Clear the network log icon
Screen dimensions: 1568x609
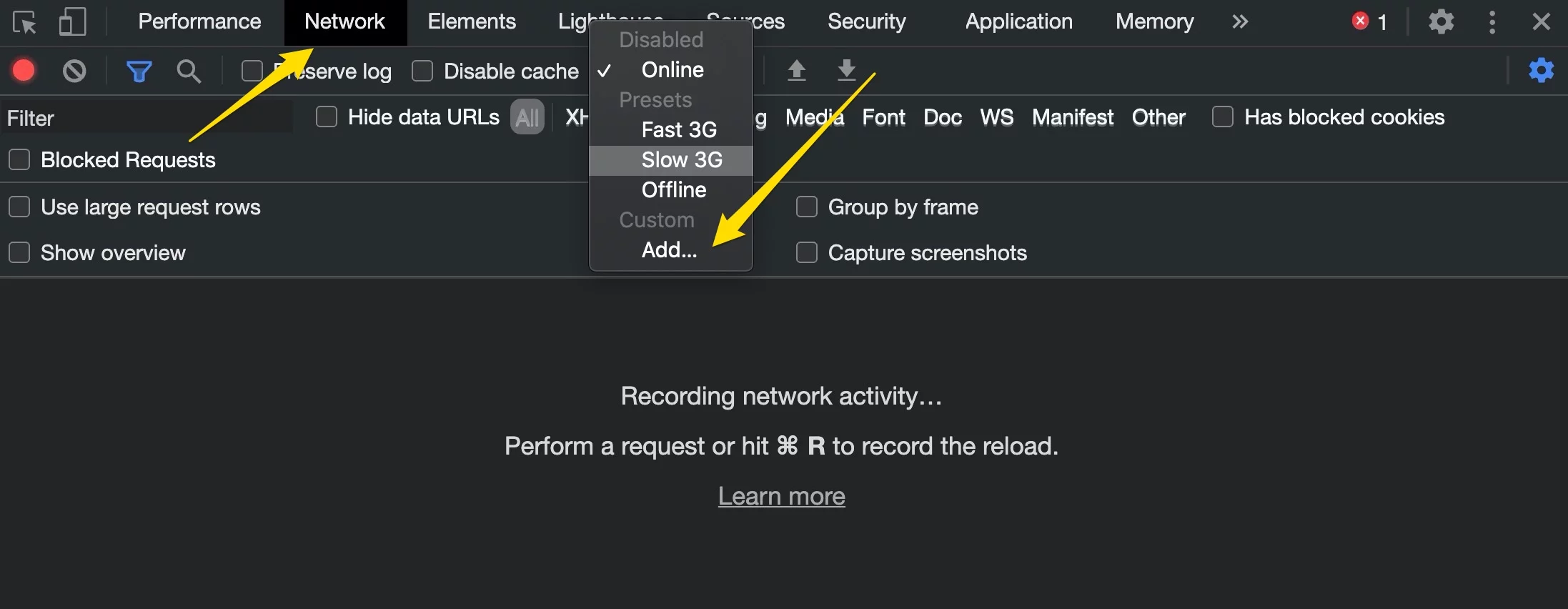74,71
